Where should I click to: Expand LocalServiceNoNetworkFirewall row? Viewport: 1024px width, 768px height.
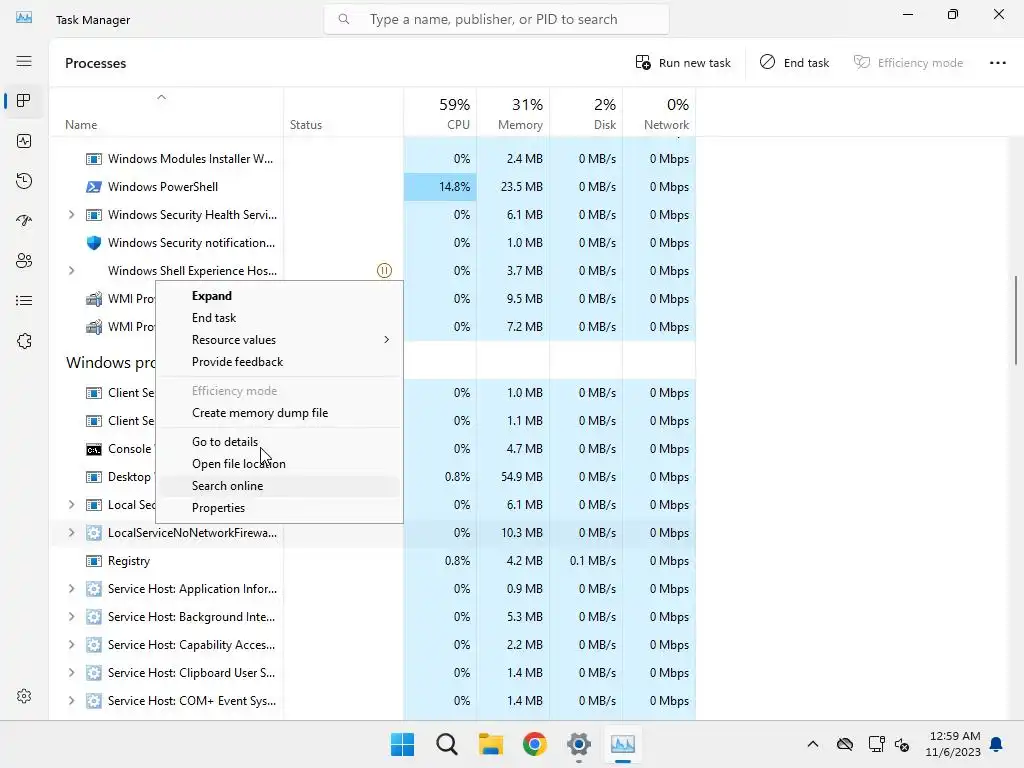(71, 533)
